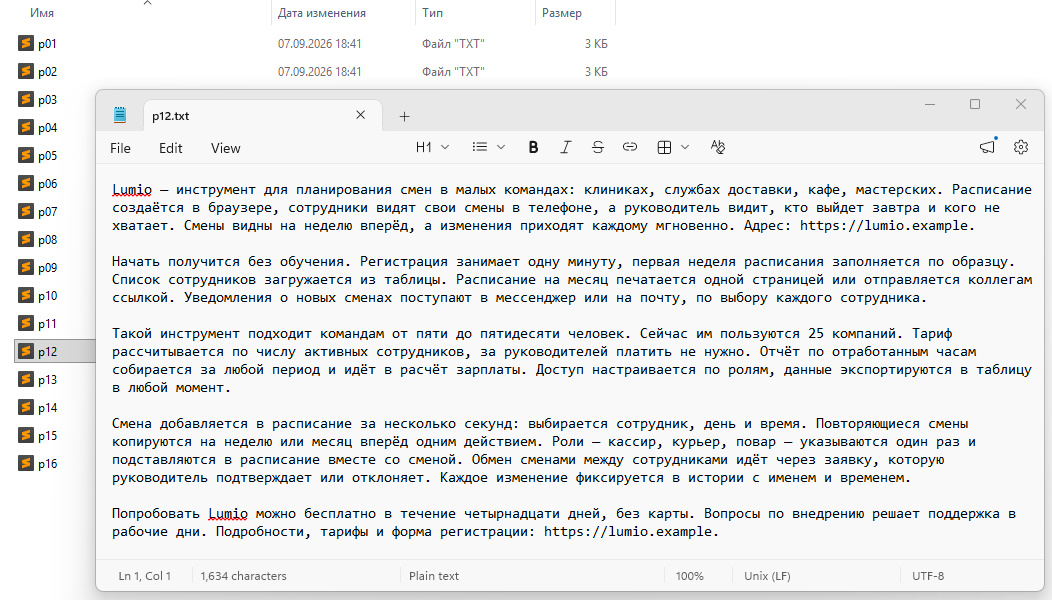Sort by Имя column in Explorer
The width and height of the screenshot is (1052, 600).
tap(42, 13)
